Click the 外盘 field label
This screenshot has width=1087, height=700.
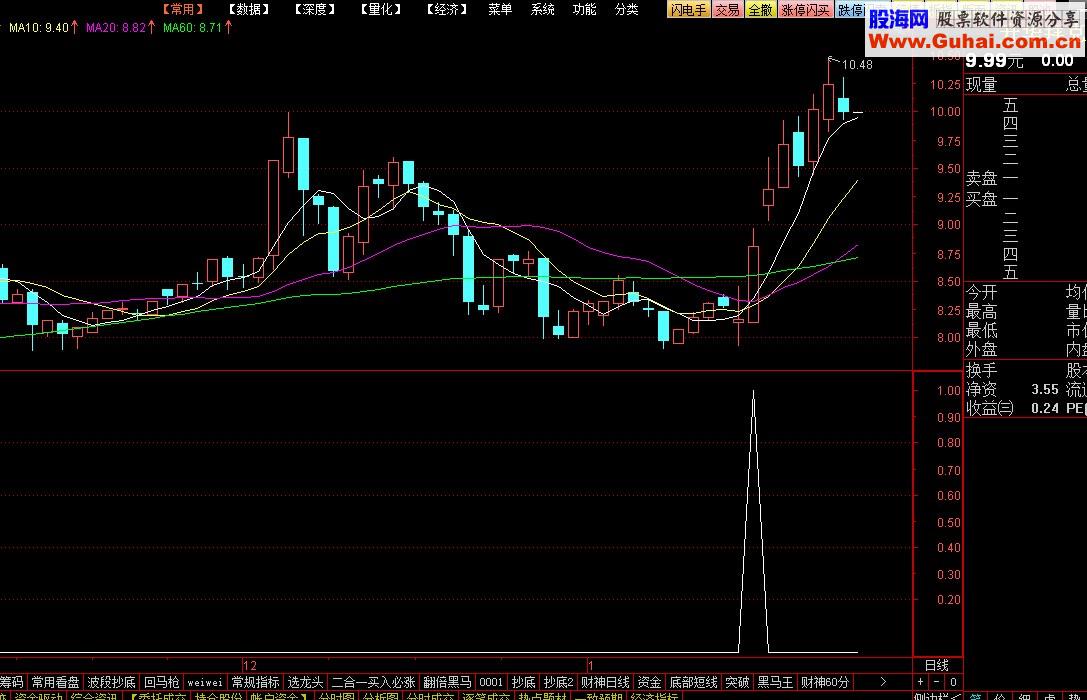click(x=982, y=349)
